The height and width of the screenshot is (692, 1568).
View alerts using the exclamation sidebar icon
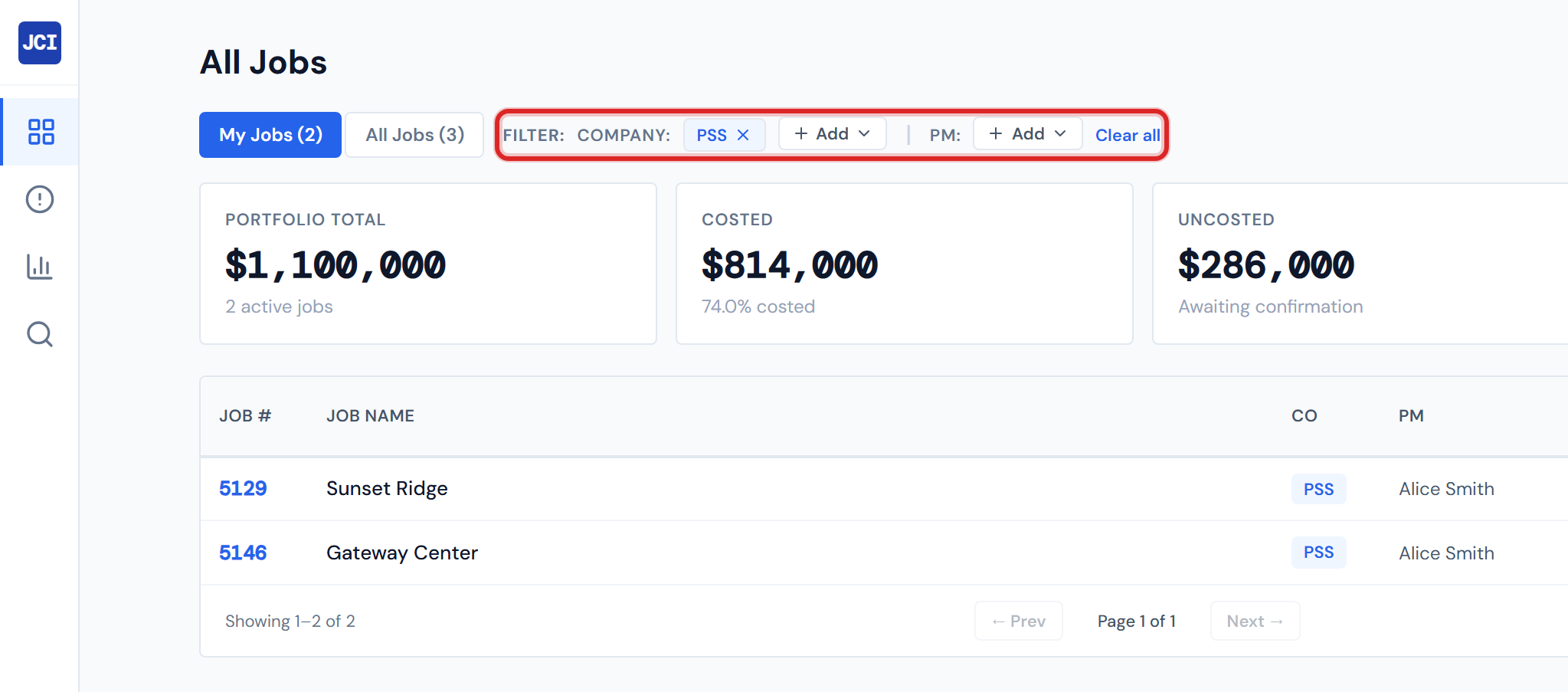click(x=39, y=199)
